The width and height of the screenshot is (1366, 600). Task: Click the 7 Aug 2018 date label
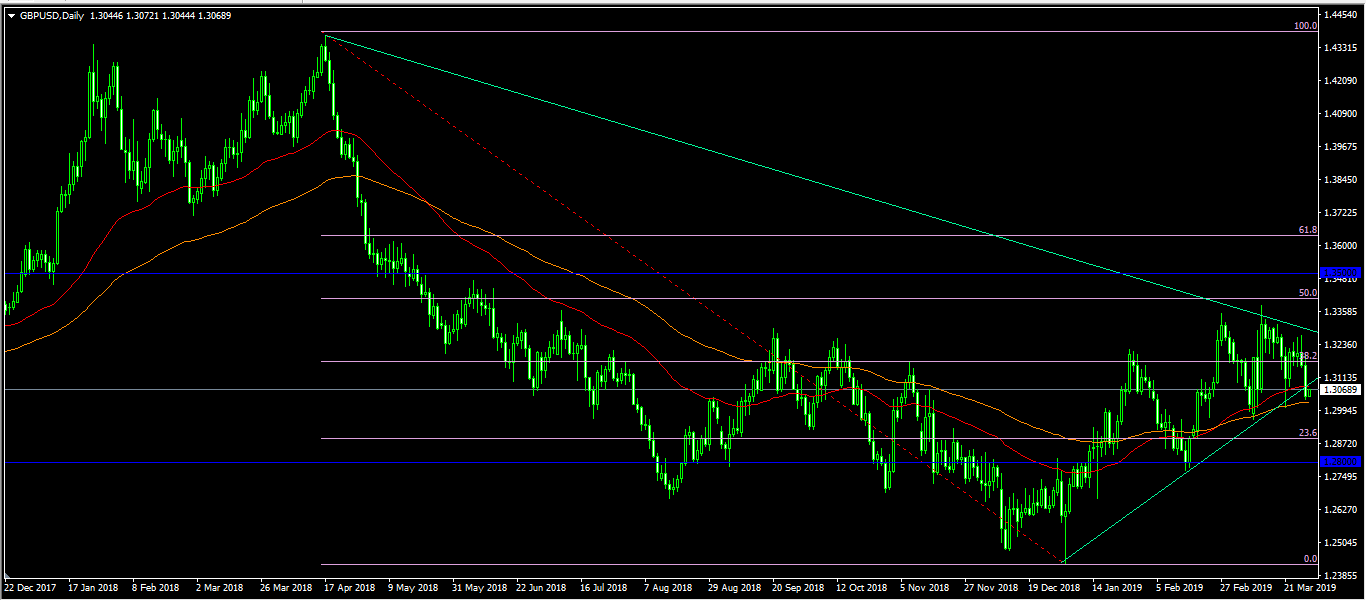pyautogui.click(x=669, y=588)
